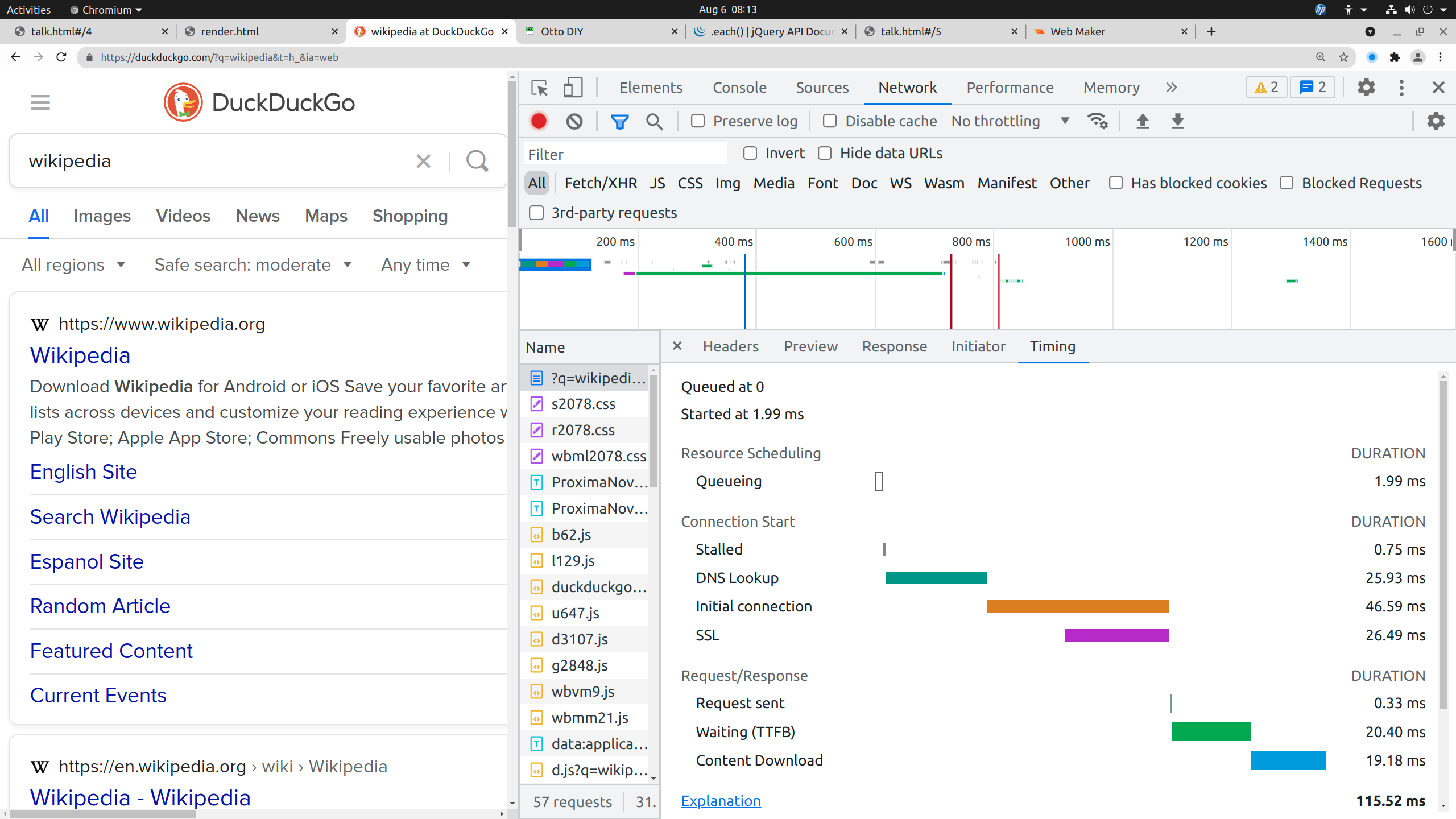Click the red record network log button

click(x=538, y=121)
